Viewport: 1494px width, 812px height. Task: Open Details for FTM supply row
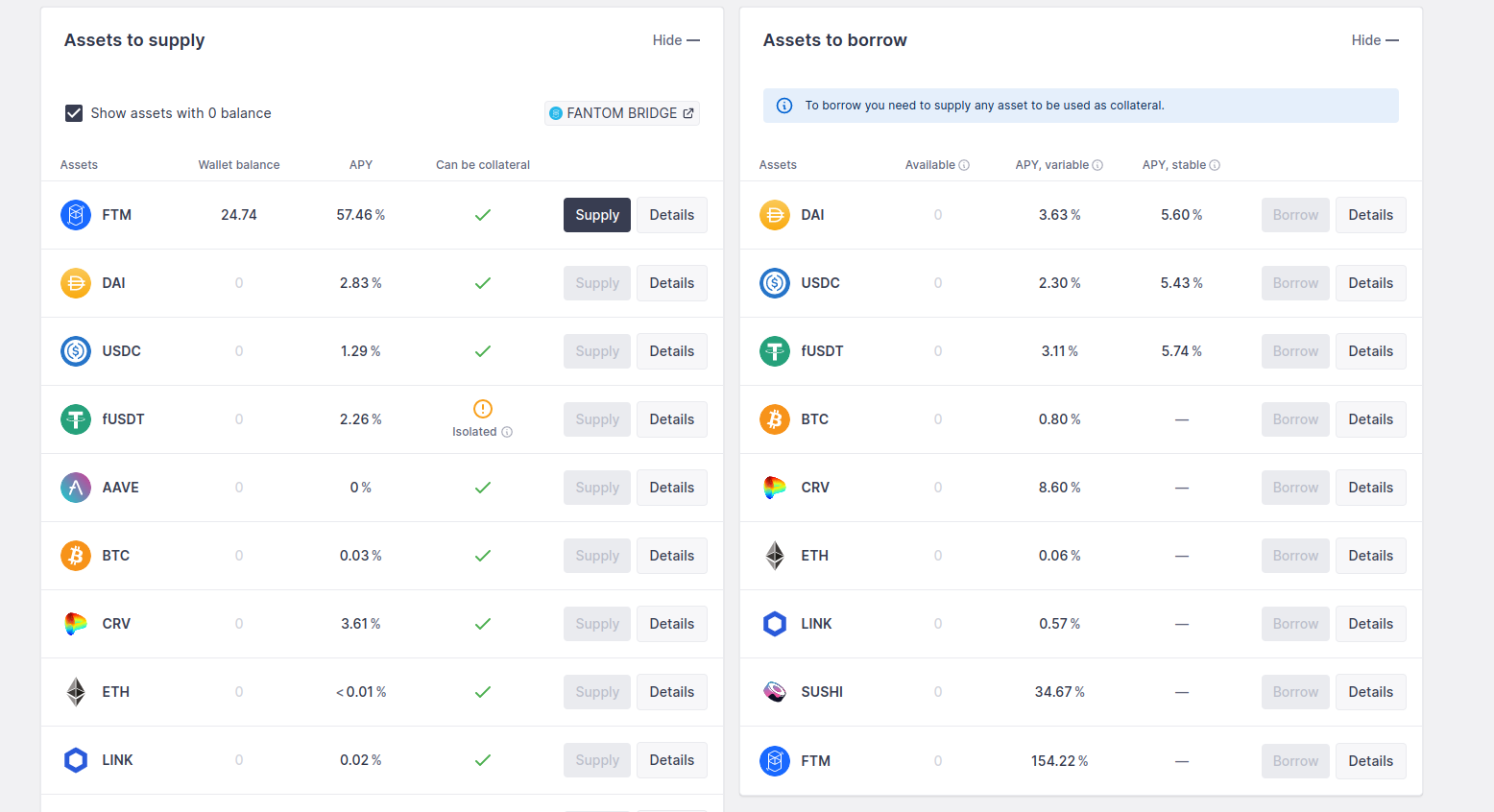672,215
